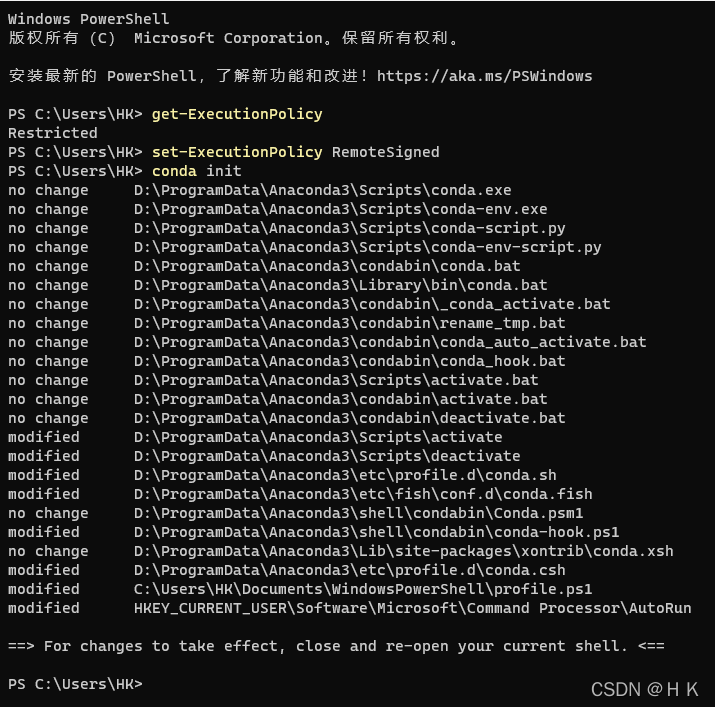Click the "For changes to take effect" message
715x707 pixels.
[336, 646]
